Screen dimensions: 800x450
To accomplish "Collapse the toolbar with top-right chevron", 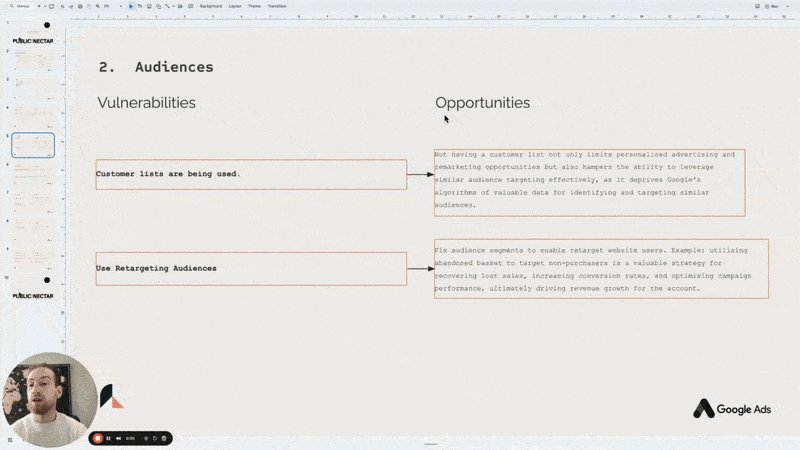I will [x=788, y=6].
